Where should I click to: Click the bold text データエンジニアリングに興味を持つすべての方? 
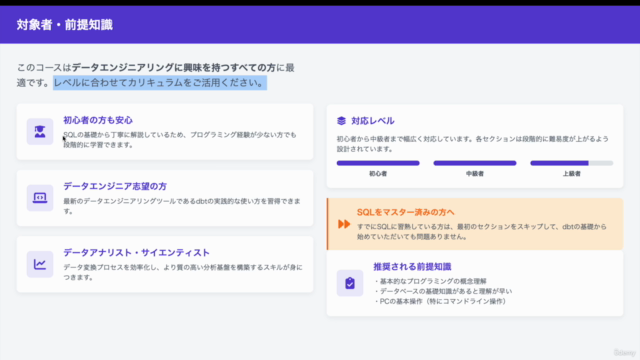pos(173,68)
